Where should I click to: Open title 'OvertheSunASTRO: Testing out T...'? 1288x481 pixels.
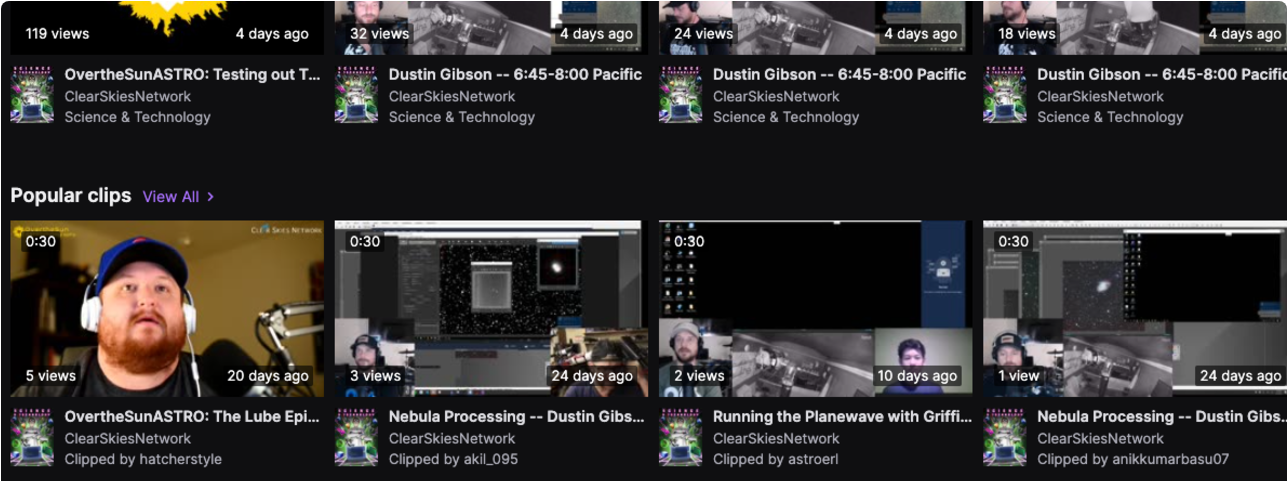point(192,74)
